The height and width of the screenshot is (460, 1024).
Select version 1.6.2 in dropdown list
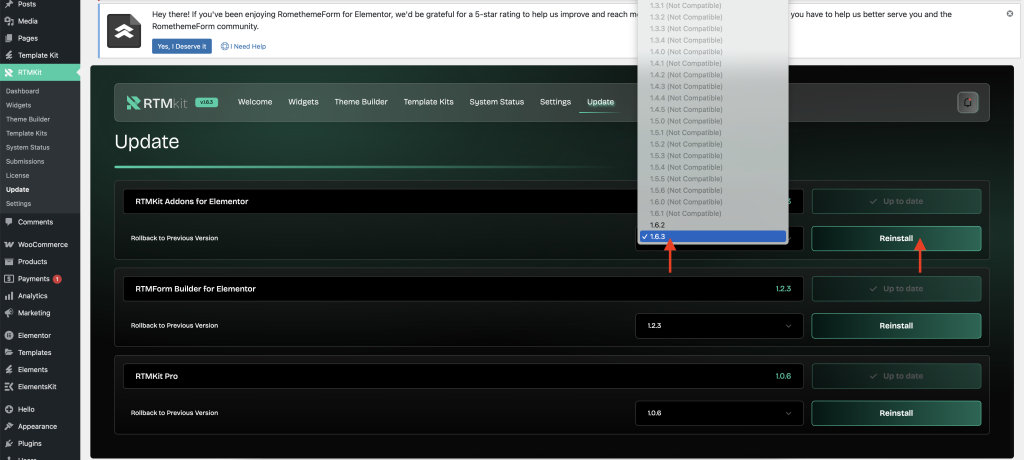713,225
